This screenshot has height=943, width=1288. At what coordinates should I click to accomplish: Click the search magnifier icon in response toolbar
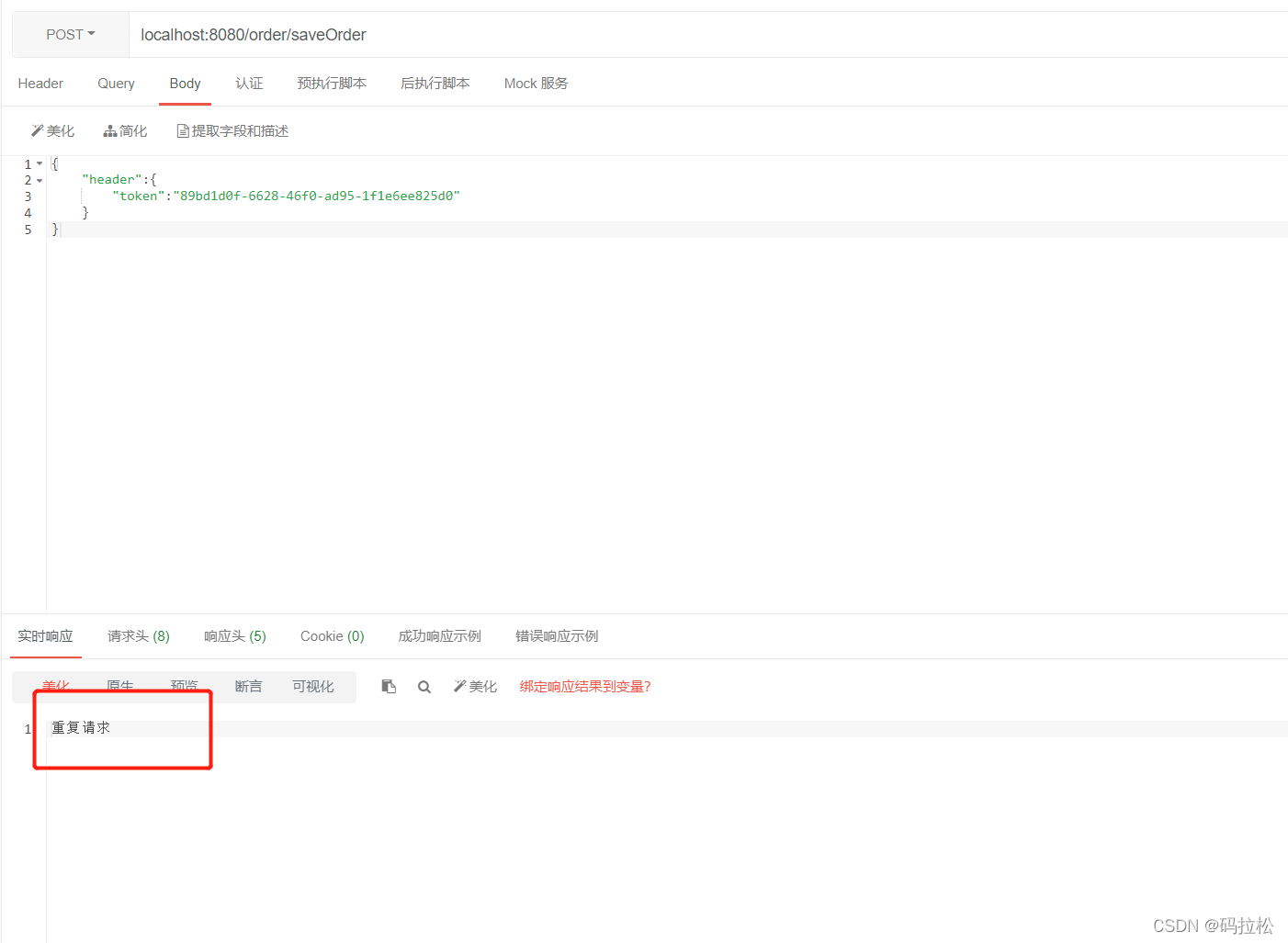pos(424,687)
